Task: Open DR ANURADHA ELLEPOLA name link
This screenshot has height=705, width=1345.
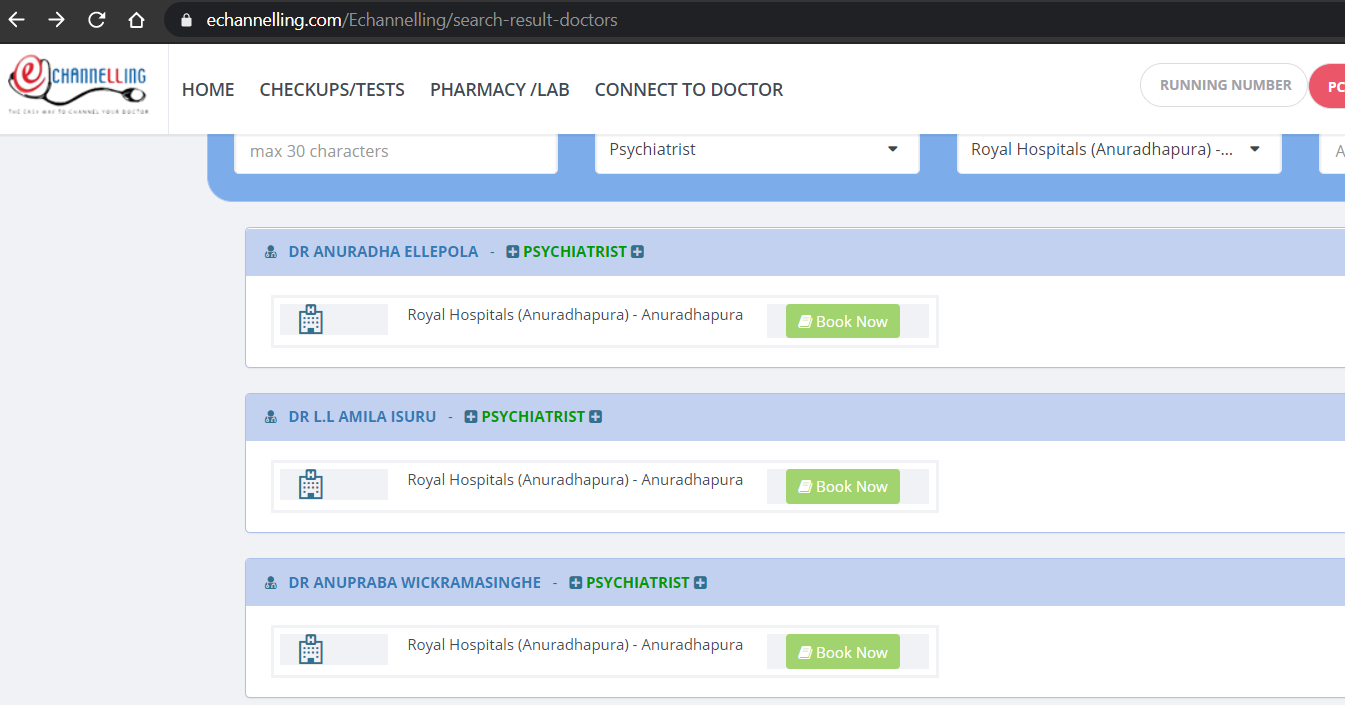Action: coord(384,252)
